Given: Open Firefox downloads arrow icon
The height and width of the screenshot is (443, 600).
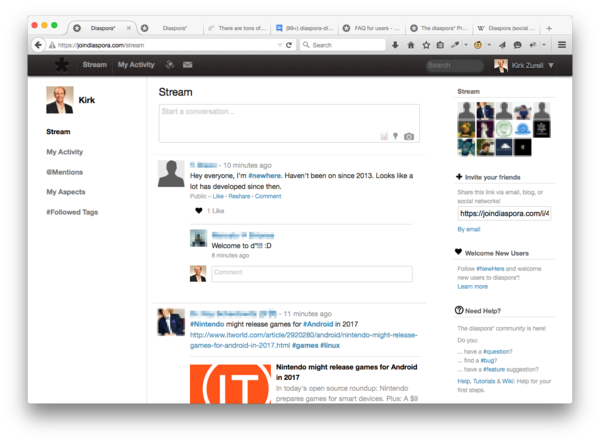Looking at the screenshot, I should pos(395,45).
